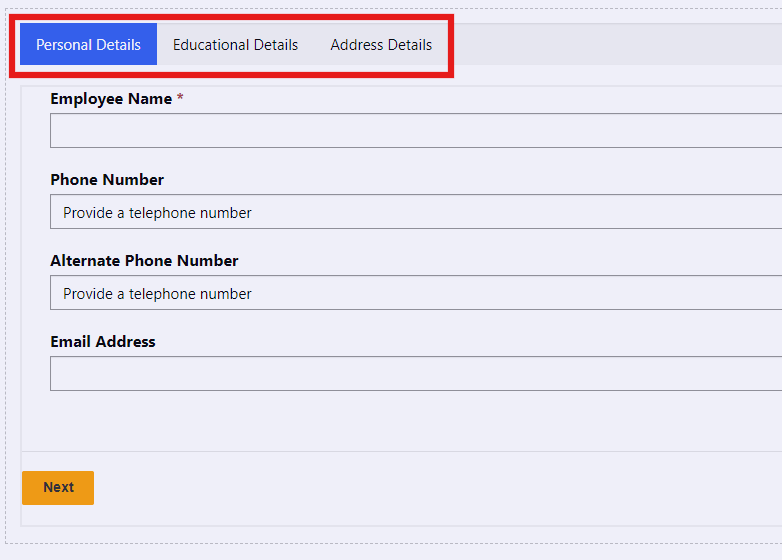Click the Email Address label

pyautogui.click(x=103, y=342)
